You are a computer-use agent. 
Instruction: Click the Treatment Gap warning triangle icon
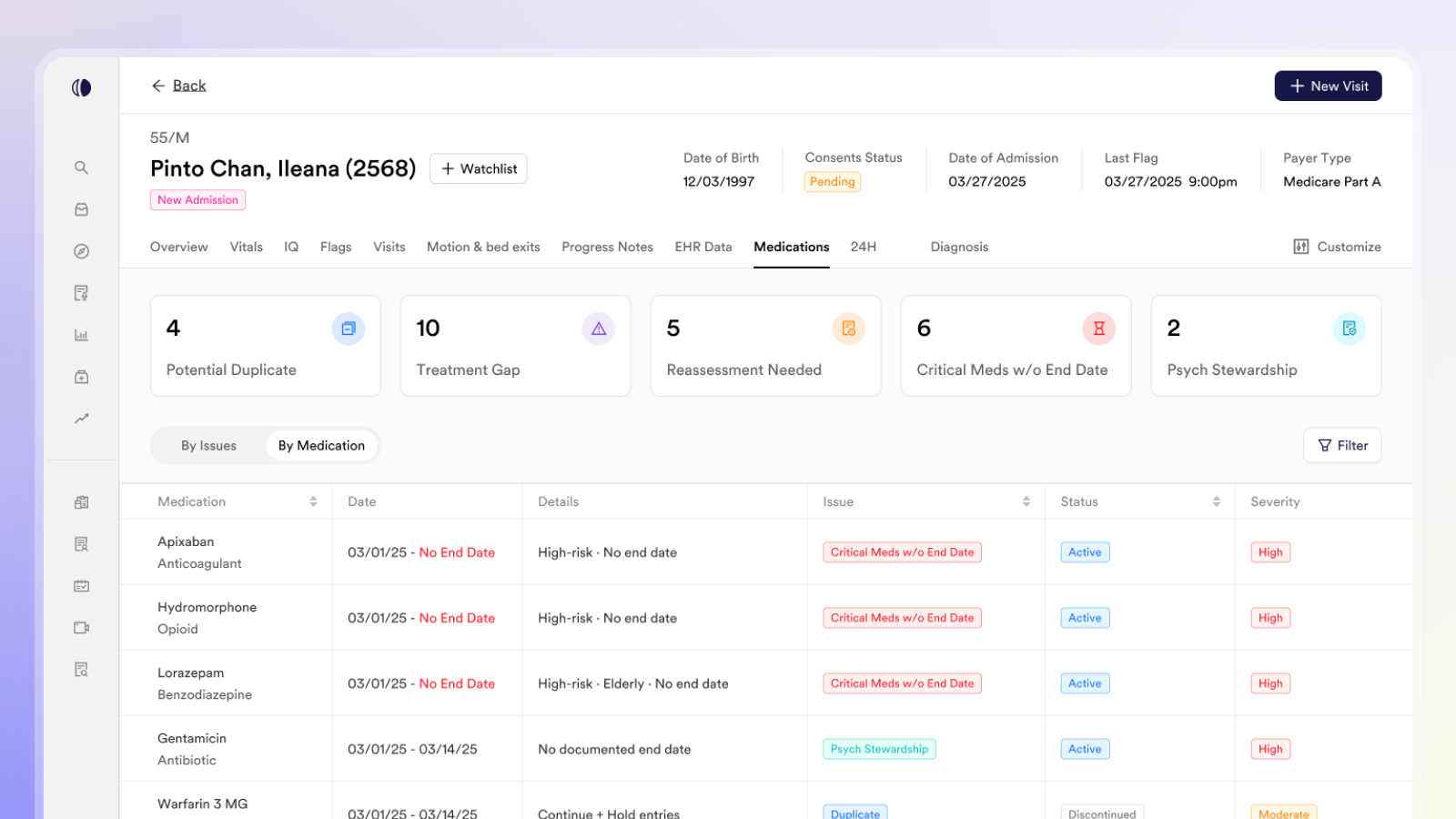click(599, 329)
